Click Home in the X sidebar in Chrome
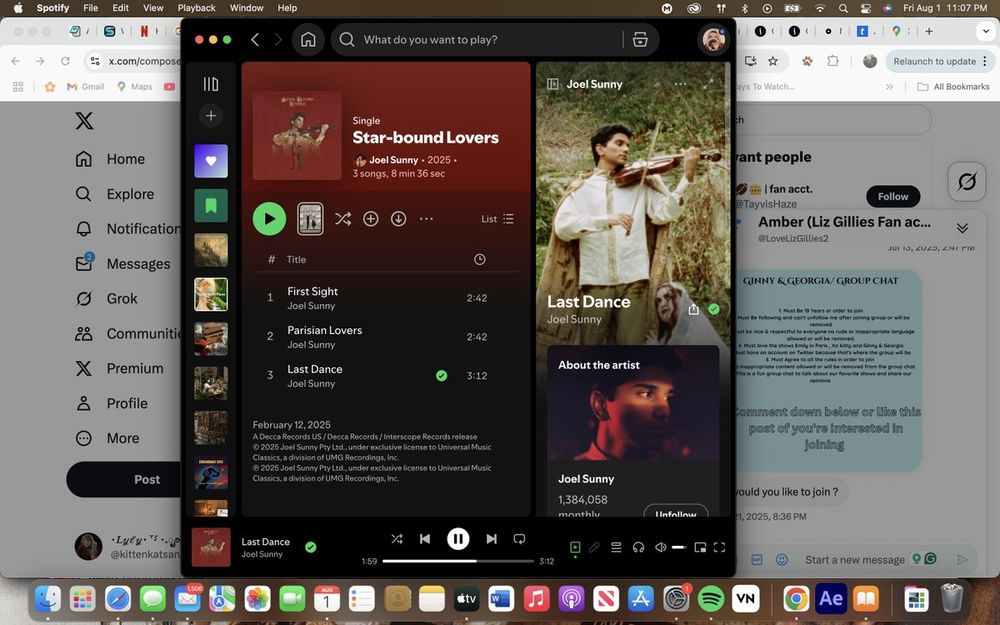1000x625 pixels. (110, 159)
